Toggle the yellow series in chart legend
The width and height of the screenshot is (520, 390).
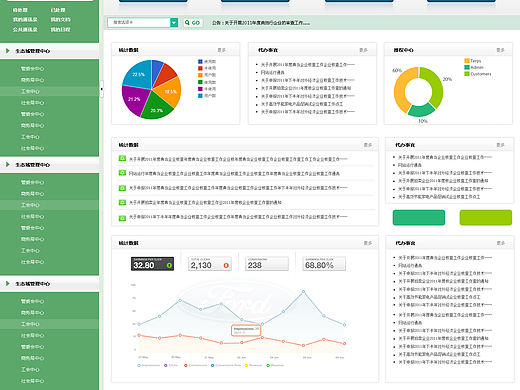[253, 365]
